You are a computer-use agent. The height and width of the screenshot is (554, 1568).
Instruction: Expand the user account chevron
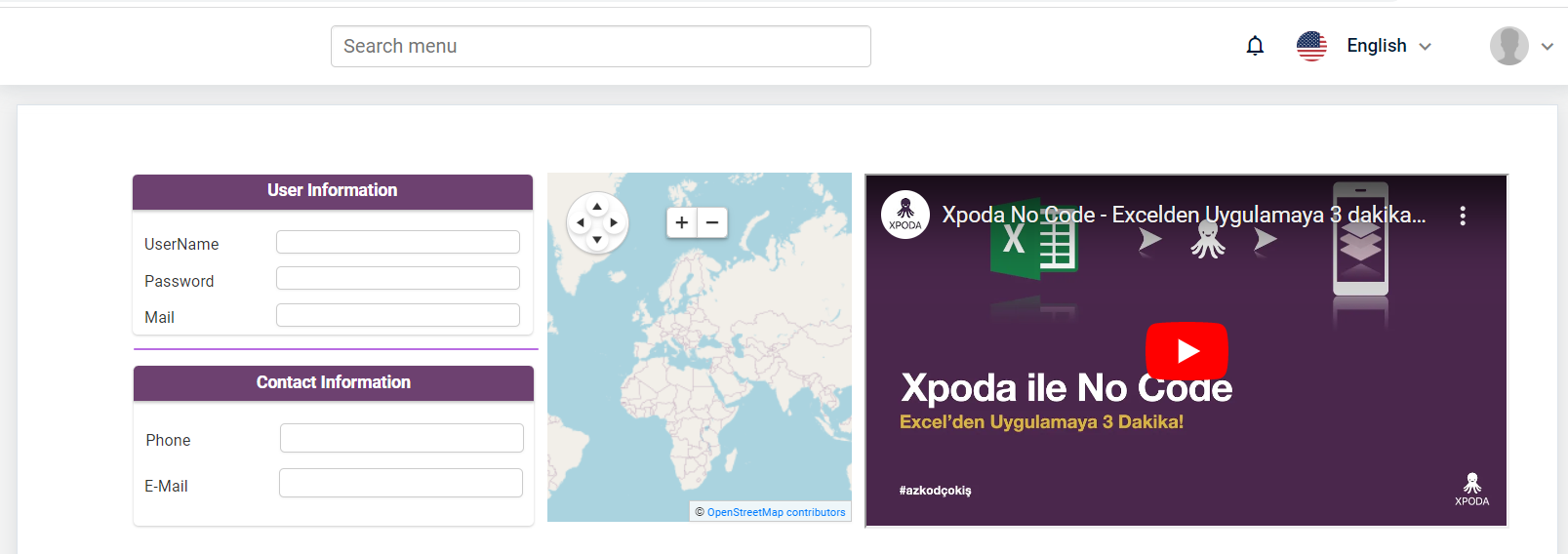point(1548,46)
